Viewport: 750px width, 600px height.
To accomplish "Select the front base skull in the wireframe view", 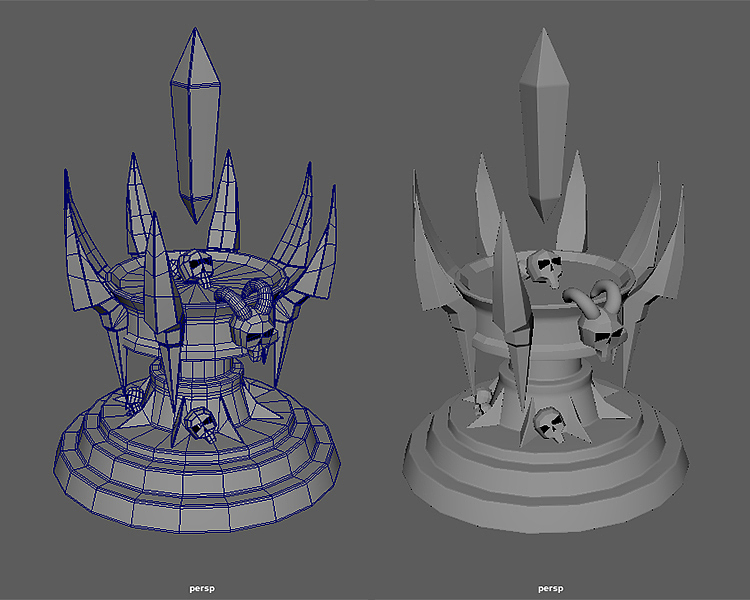I will click(201, 423).
